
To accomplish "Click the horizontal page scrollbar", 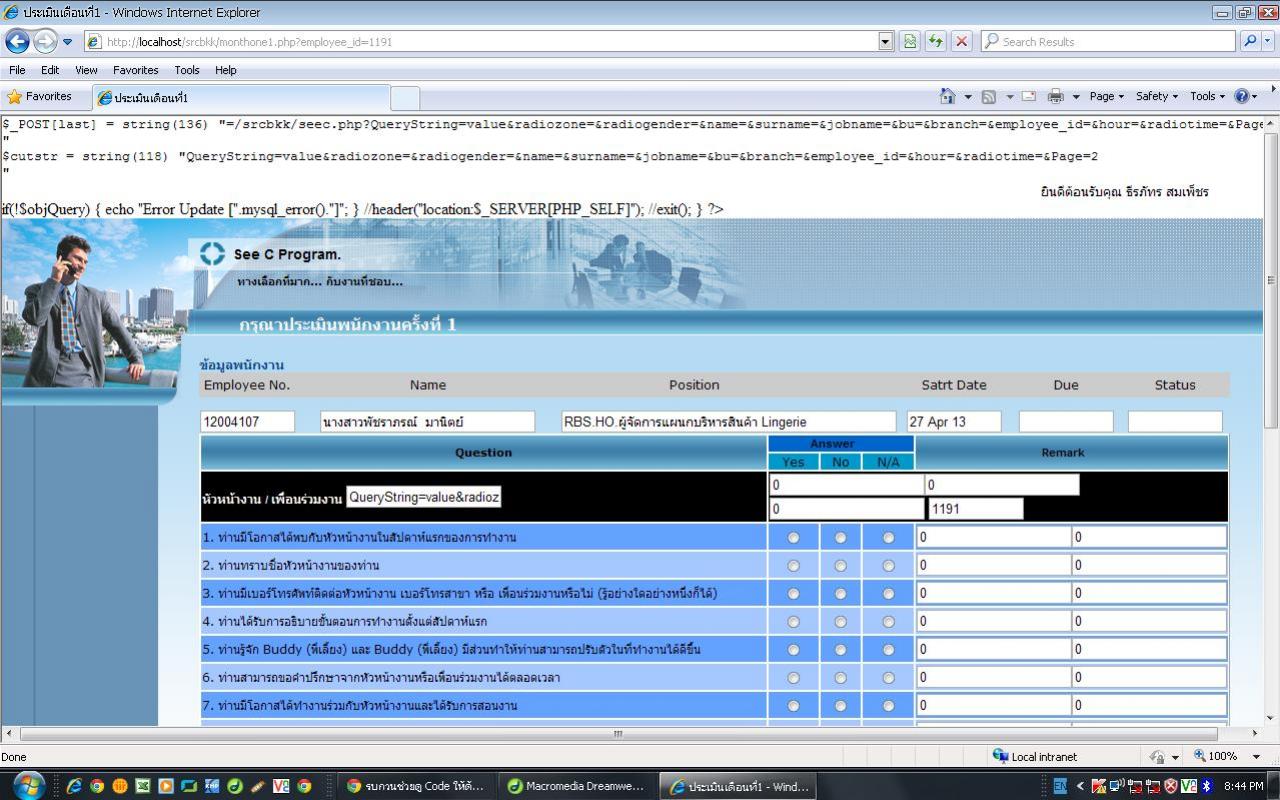I will coord(617,734).
